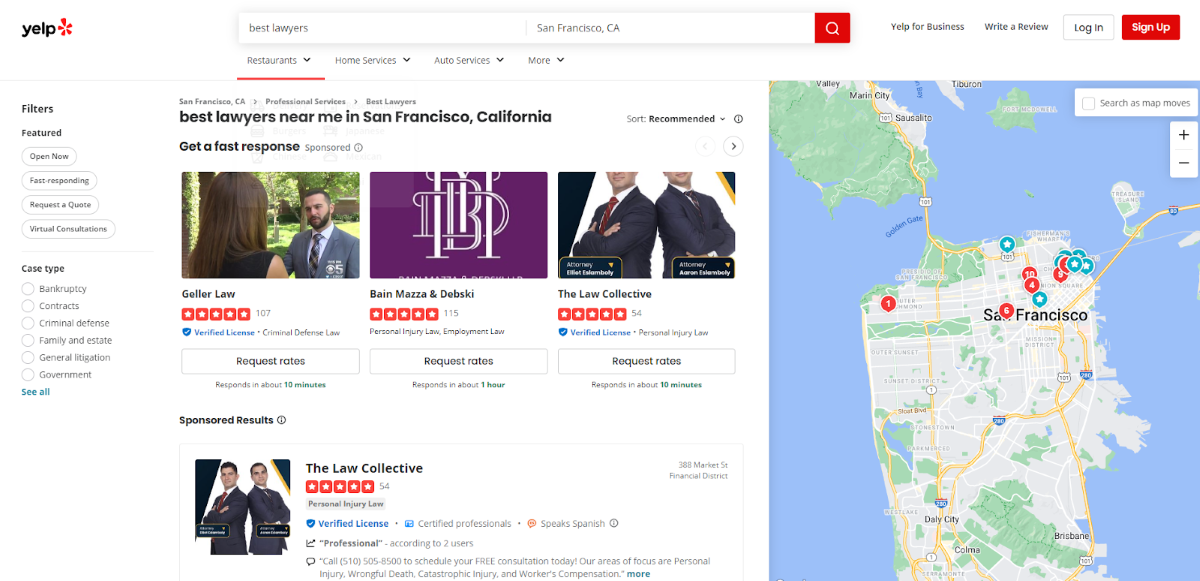Open Professional Services breadcrumb

coord(305,102)
